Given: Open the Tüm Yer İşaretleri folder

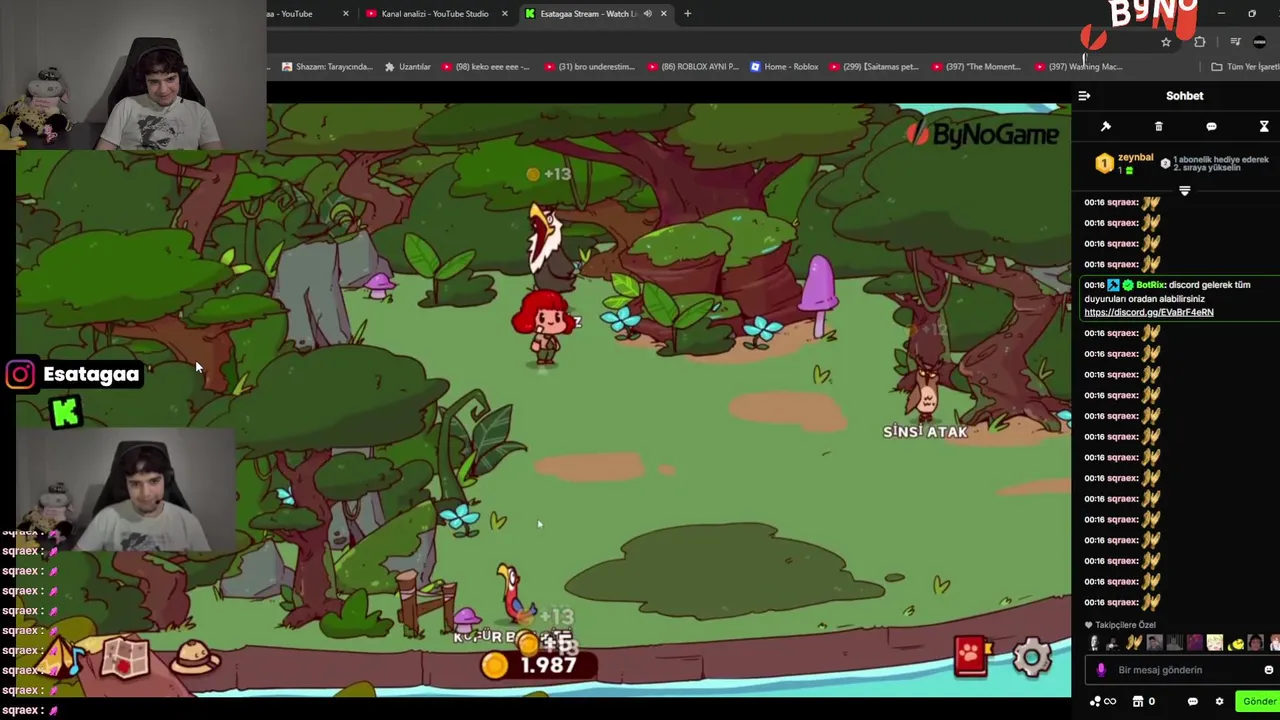Looking at the screenshot, I should pyautogui.click(x=1245, y=67).
